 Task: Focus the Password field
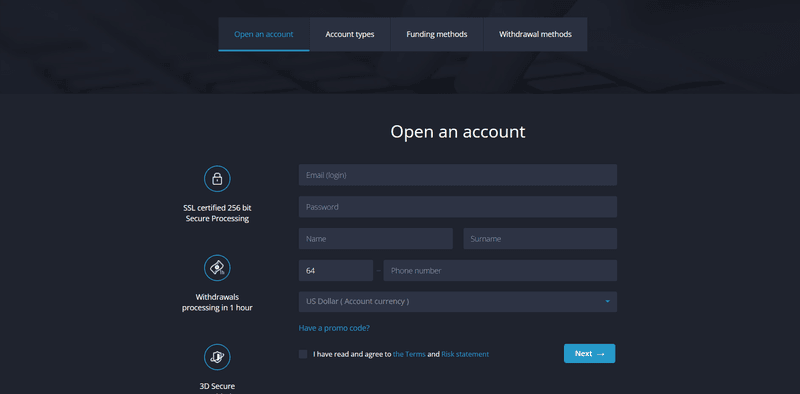coord(458,207)
